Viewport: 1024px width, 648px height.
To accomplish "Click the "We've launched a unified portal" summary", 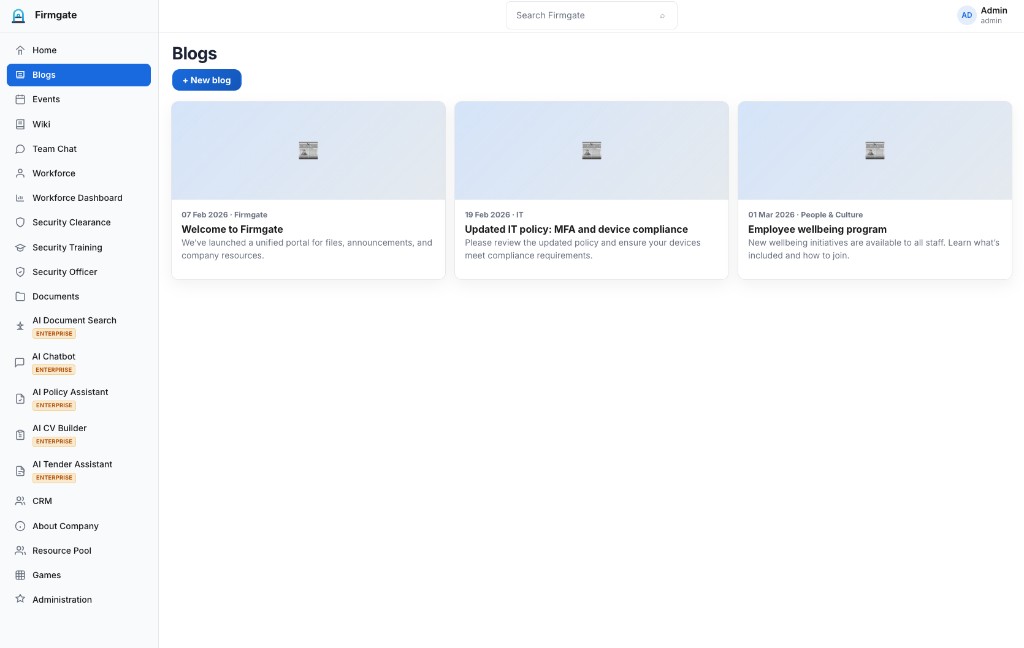I will (x=307, y=249).
